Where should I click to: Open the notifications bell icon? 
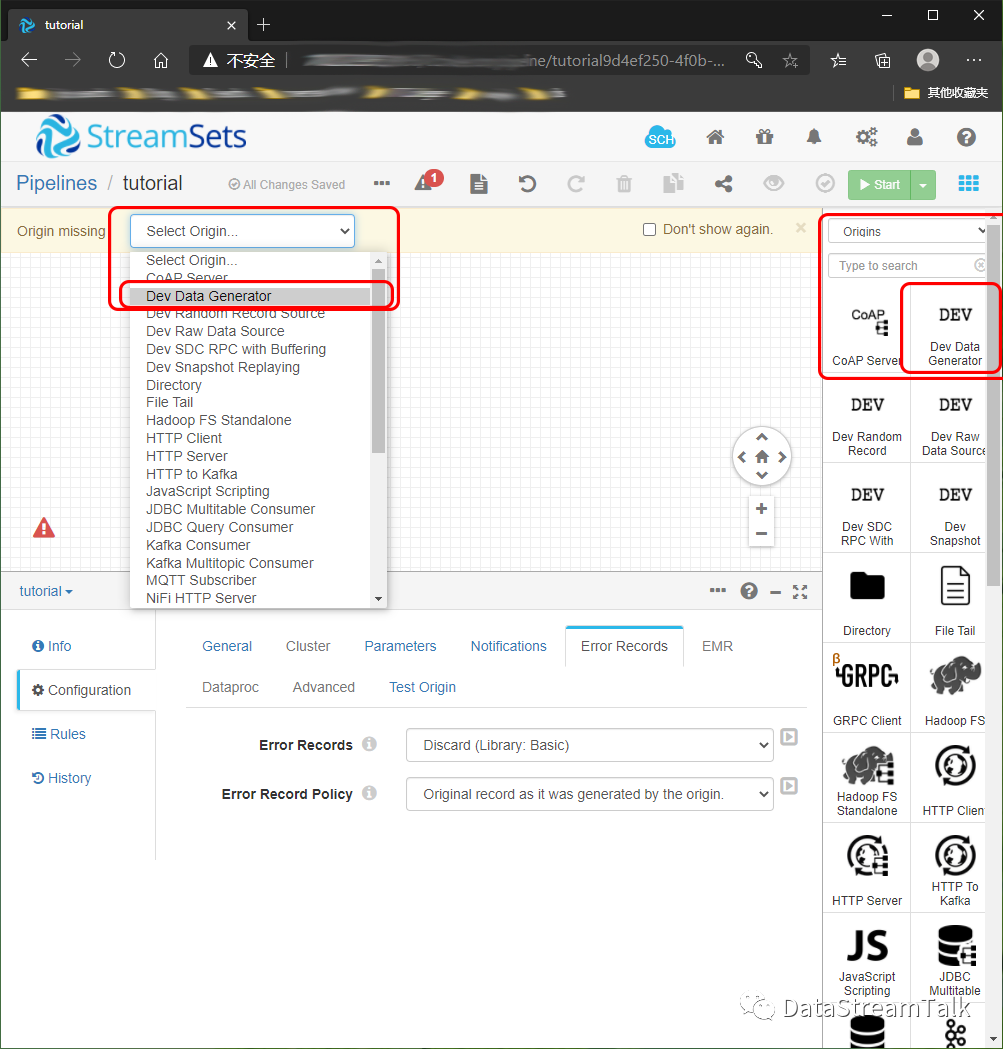[x=814, y=138]
